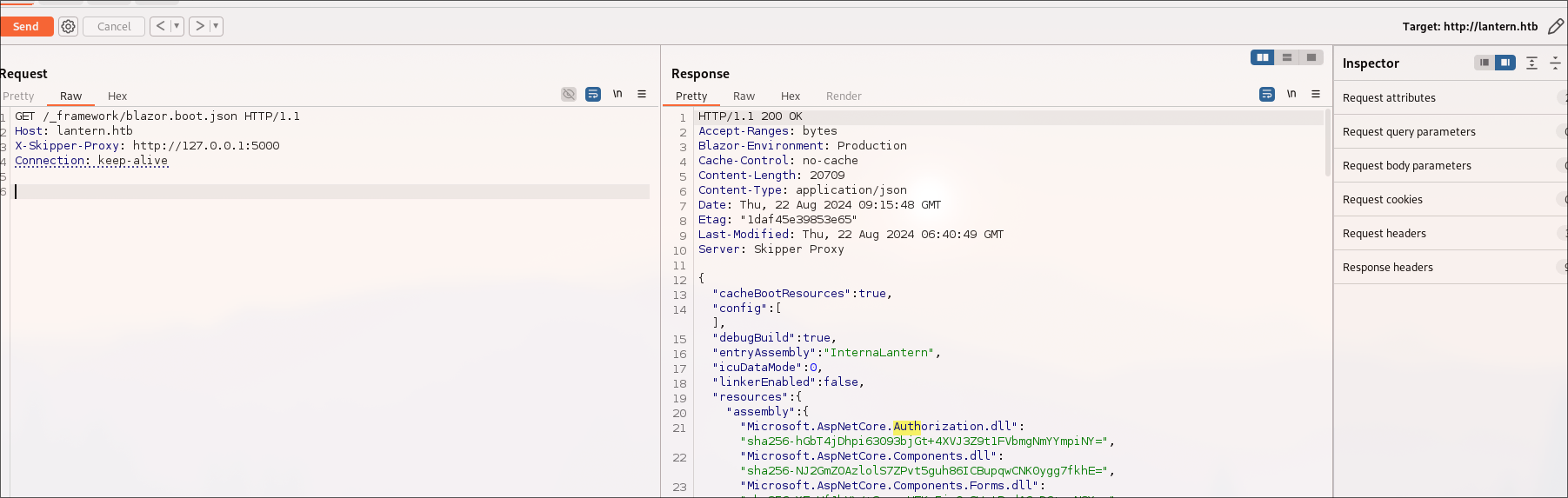This screenshot has height=498, width=1568.
Task: Expand the Response headers section
Action: [x=1388, y=268]
